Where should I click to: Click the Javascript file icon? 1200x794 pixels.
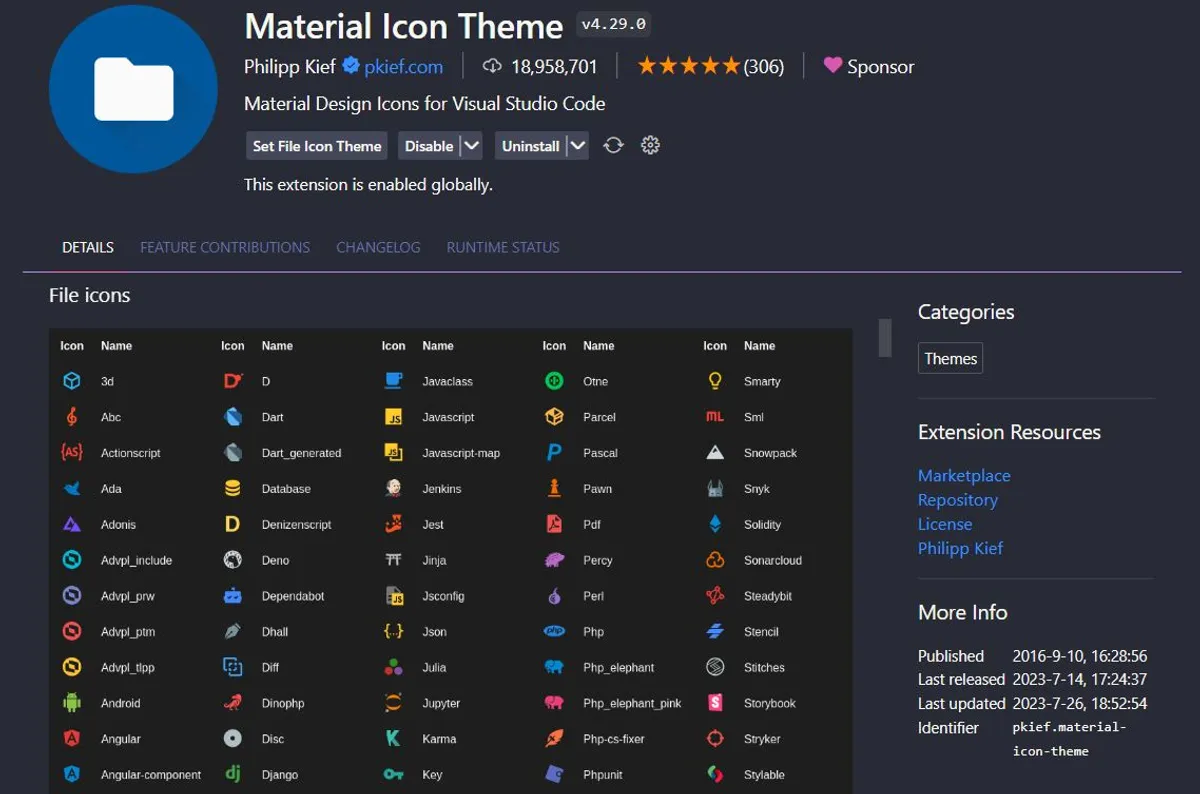pos(394,417)
